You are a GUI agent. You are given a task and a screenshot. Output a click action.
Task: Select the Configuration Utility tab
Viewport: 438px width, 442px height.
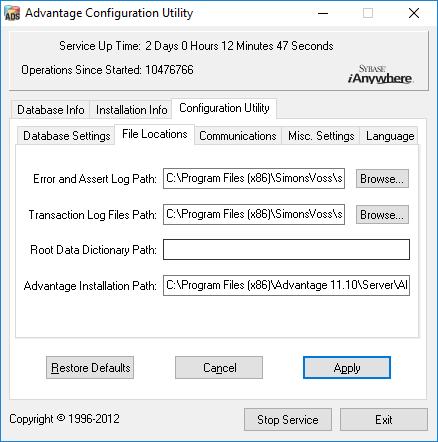pyautogui.click(x=224, y=108)
